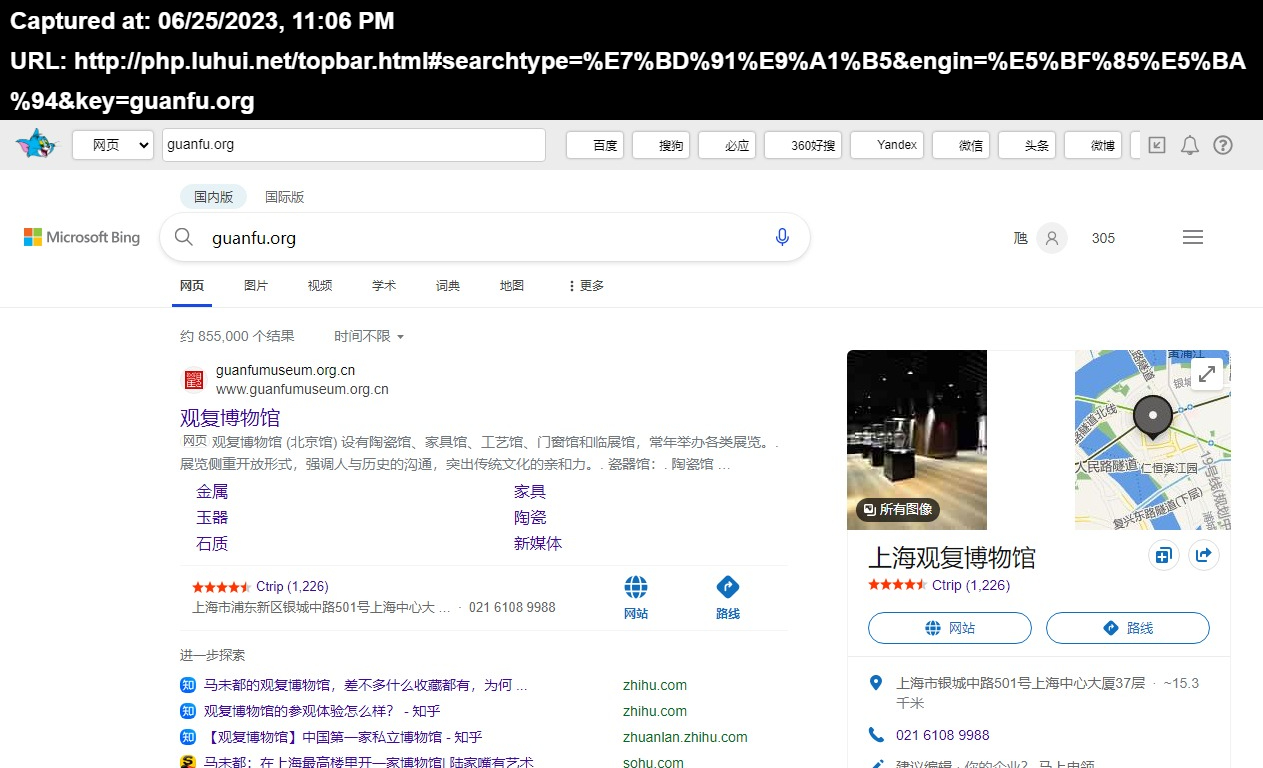Open the 观复博物馆 result title
Viewport: 1263px width, 768px height.
tap(230, 417)
